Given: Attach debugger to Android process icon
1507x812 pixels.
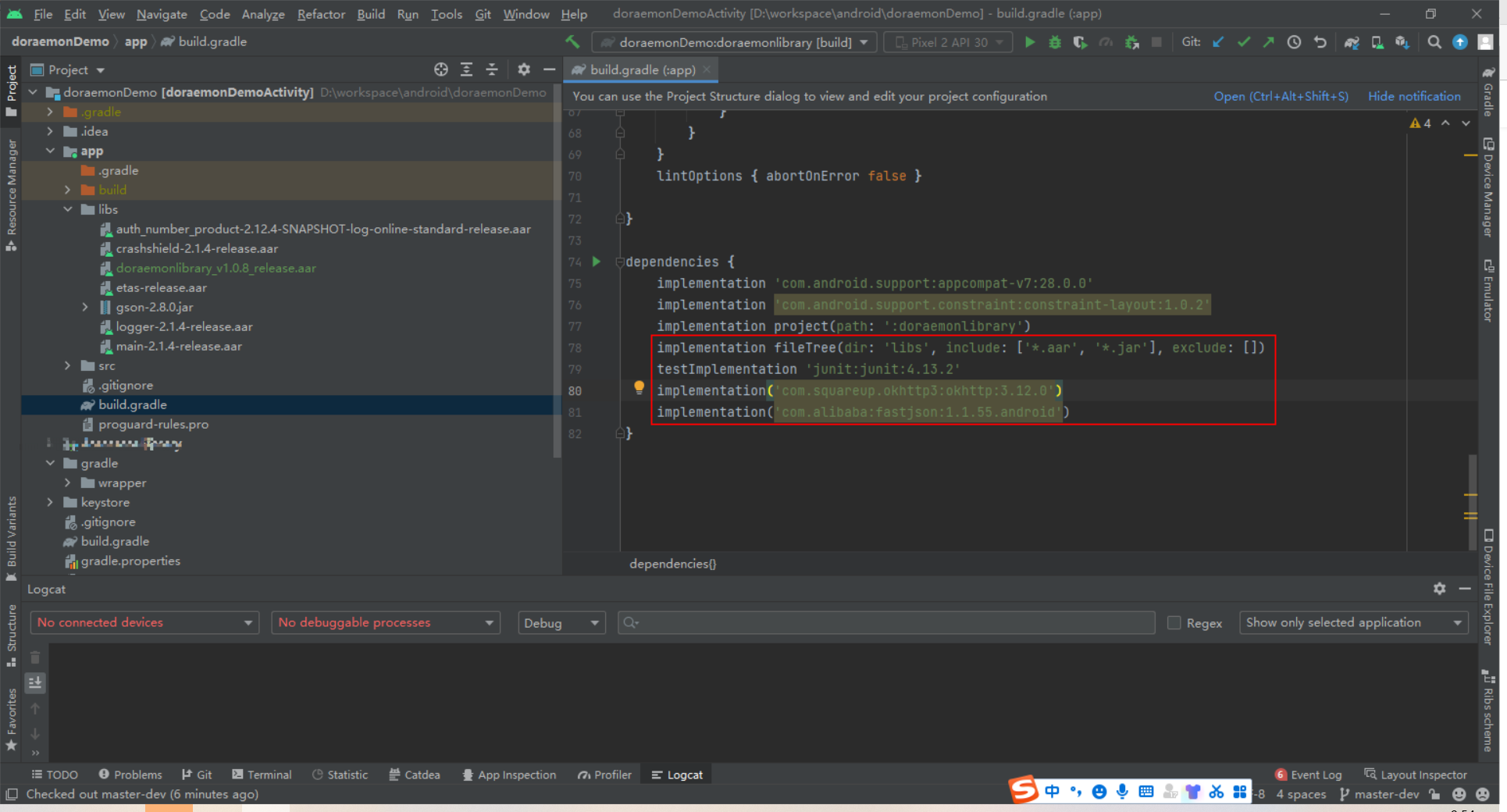Looking at the screenshot, I should [1131, 42].
